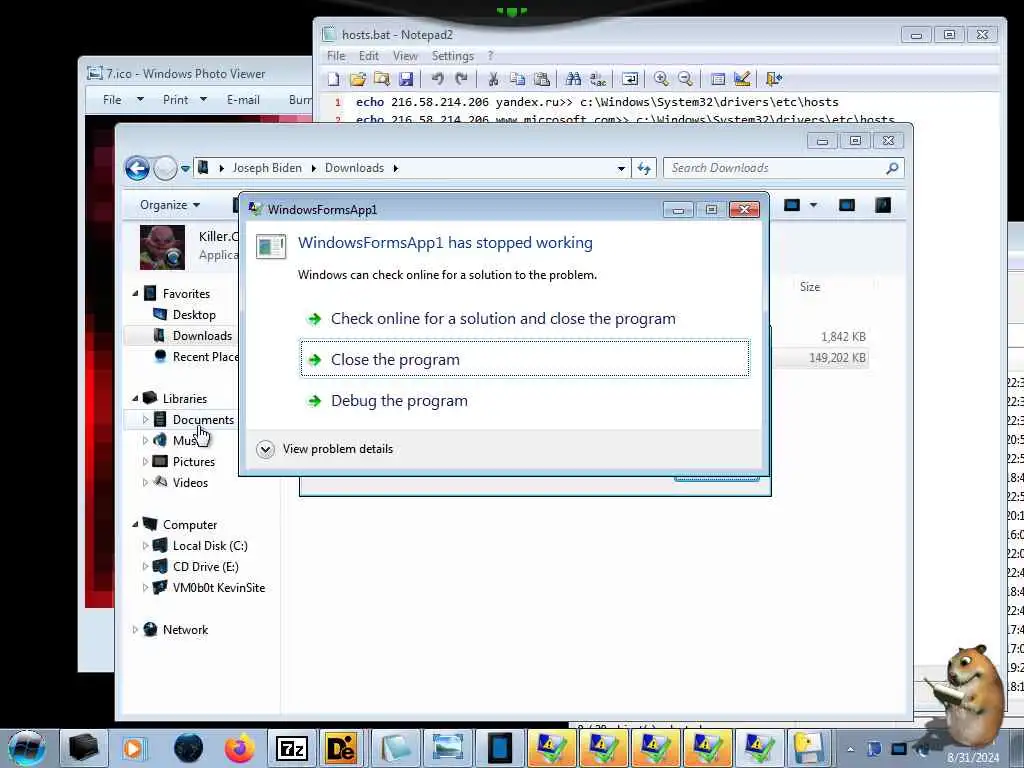Choose Debug the program option

click(524, 400)
